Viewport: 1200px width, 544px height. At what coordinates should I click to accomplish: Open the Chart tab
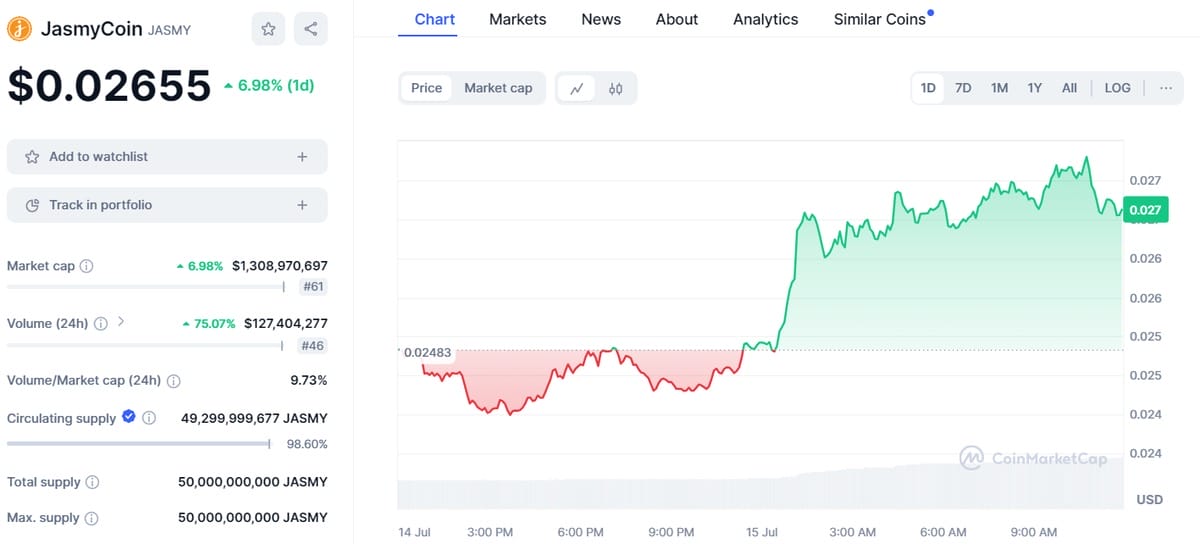point(435,19)
